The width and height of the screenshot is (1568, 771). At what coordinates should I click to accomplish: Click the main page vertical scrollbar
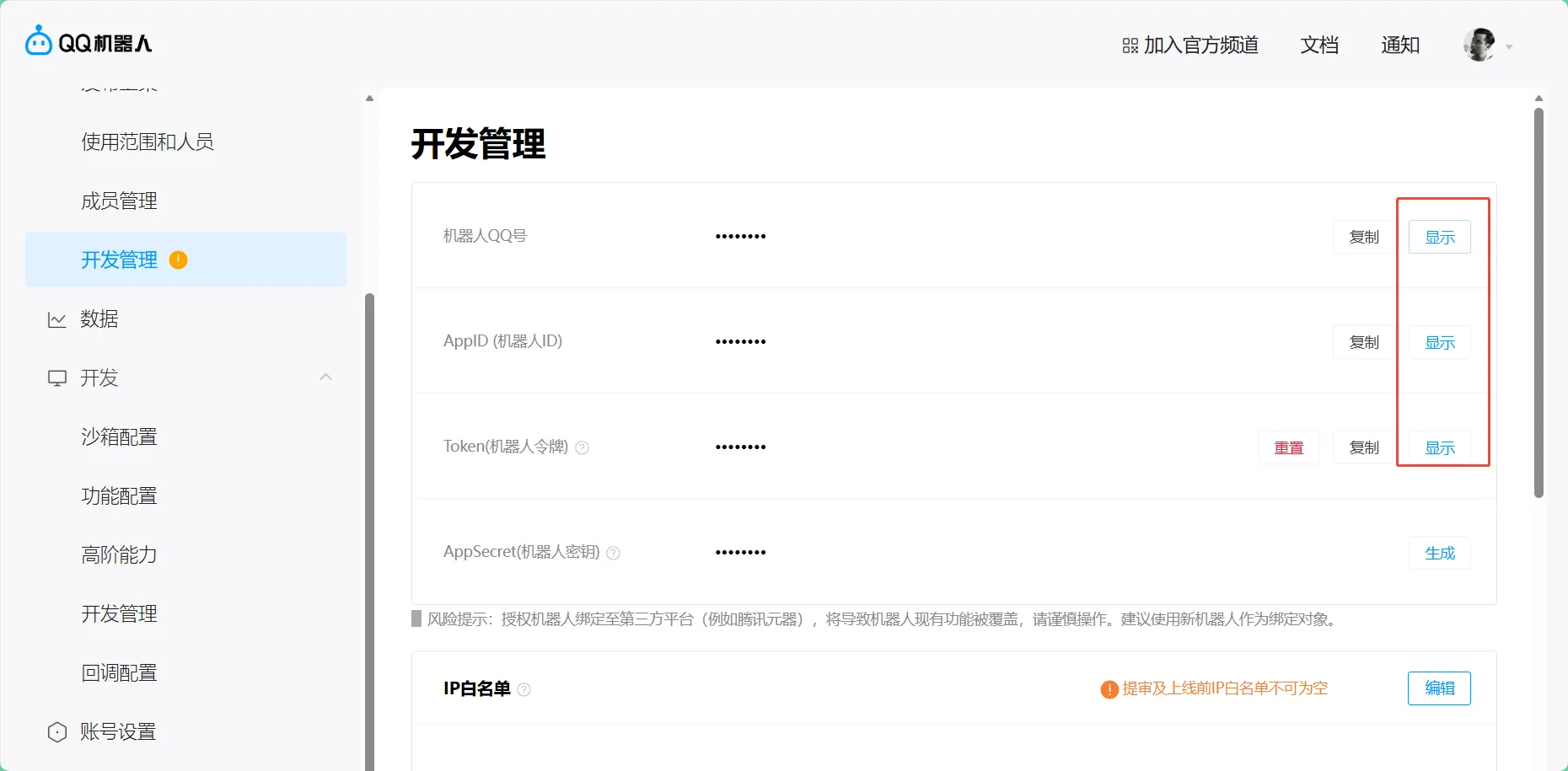point(1538,303)
